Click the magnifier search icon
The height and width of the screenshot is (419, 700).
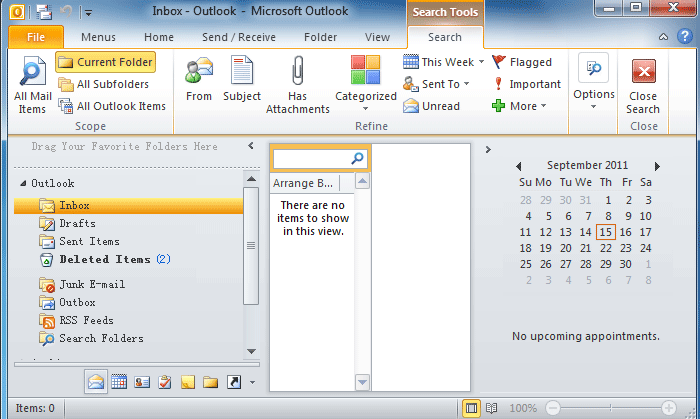point(358,158)
